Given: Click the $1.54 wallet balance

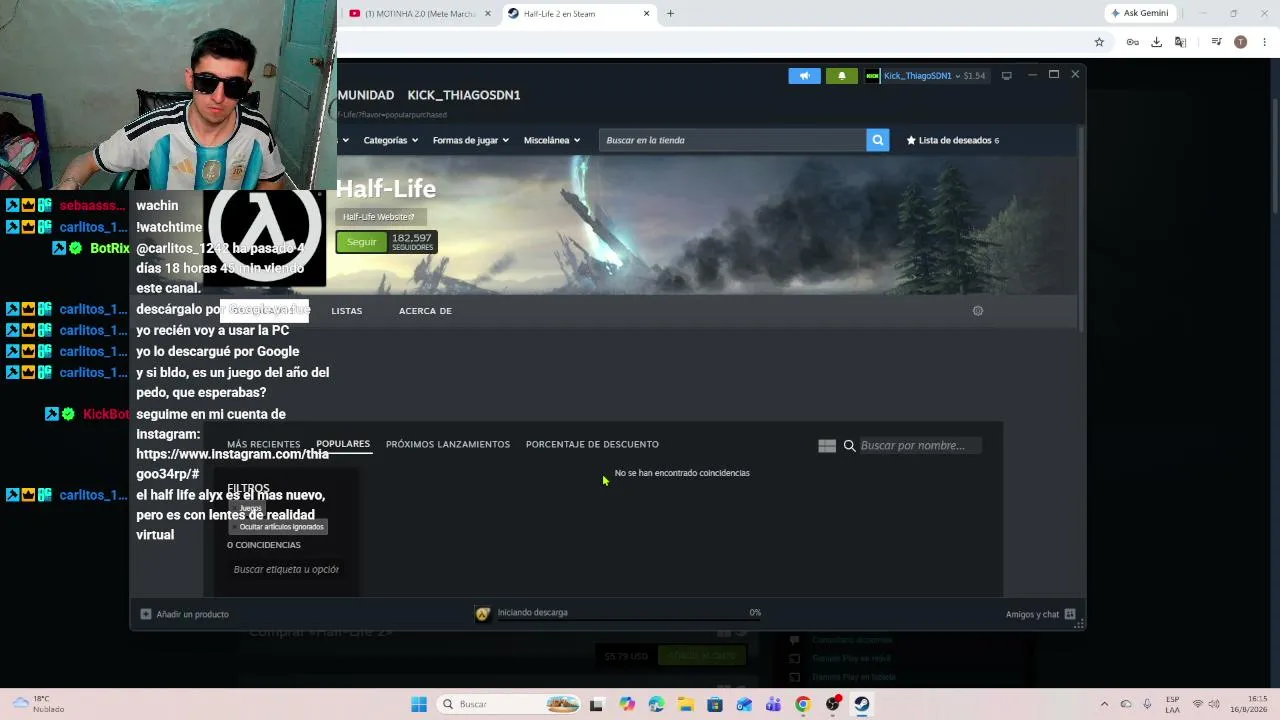Looking at the screenshot, I should [x=974, y=76].
